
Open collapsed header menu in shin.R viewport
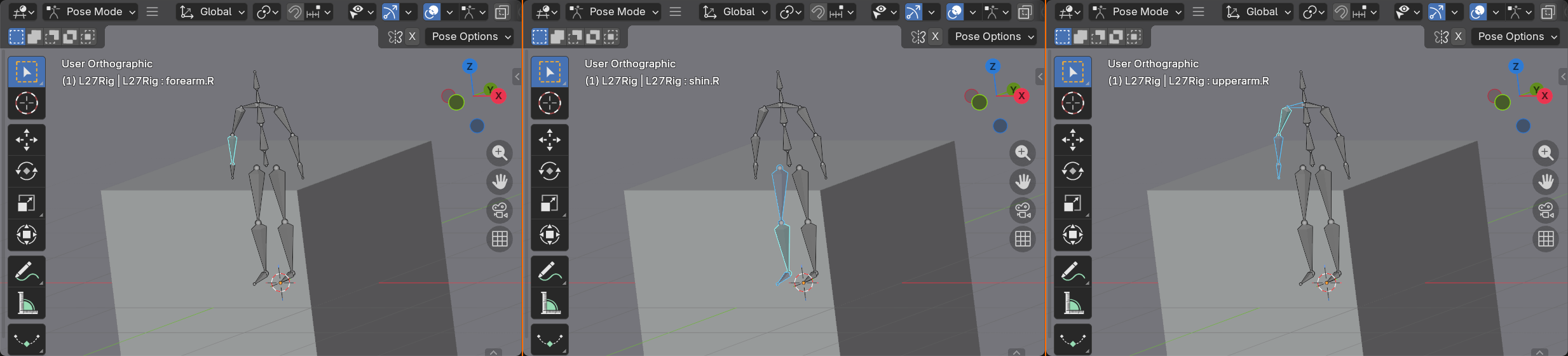click(x=675, y=11)
